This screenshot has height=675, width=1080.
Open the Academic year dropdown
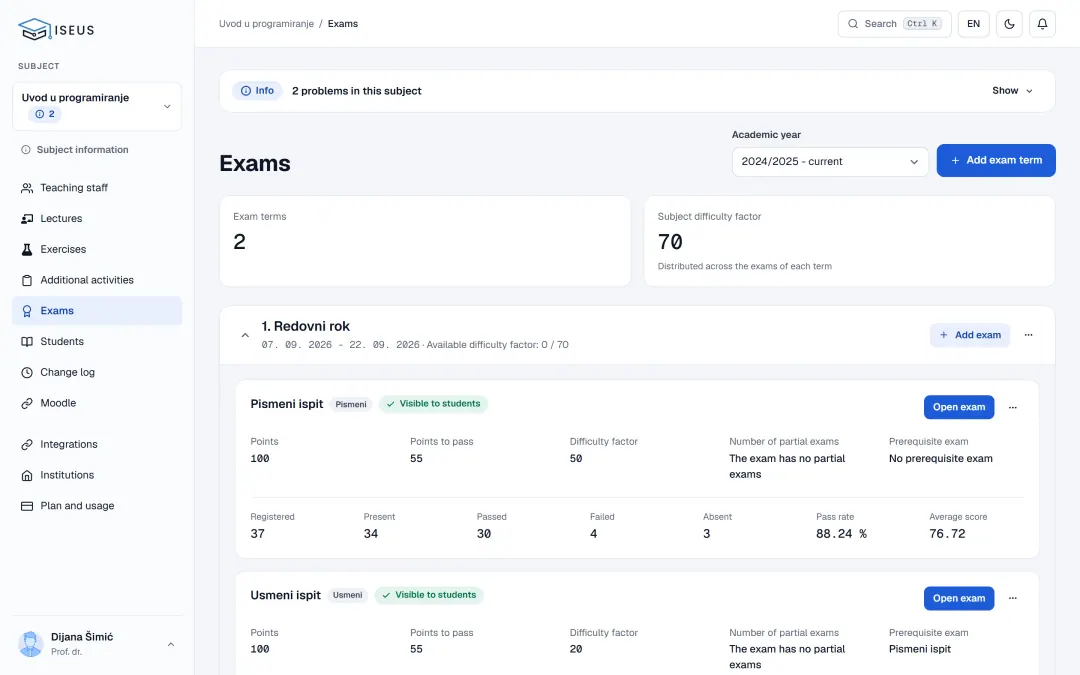tap(830, 162)
